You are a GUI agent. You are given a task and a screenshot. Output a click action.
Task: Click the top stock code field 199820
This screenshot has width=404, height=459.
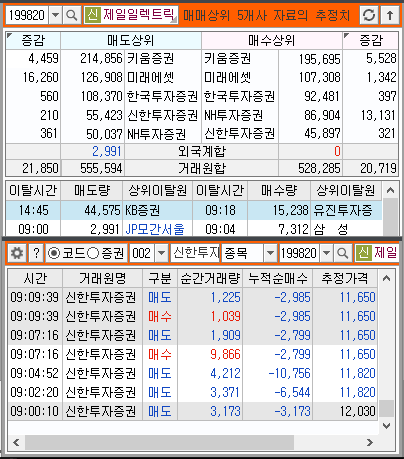27,15
